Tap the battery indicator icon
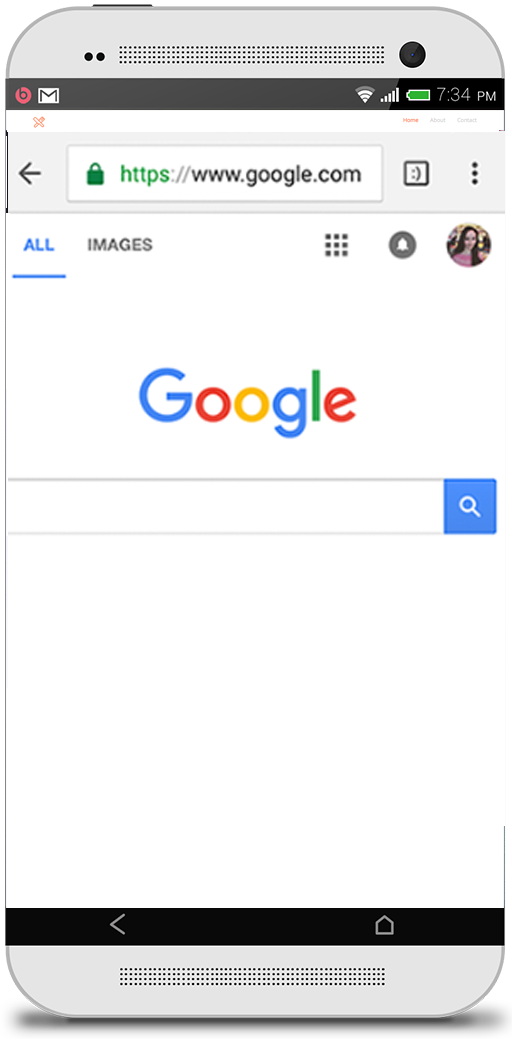512x1039 pixels. click(419, 95)
